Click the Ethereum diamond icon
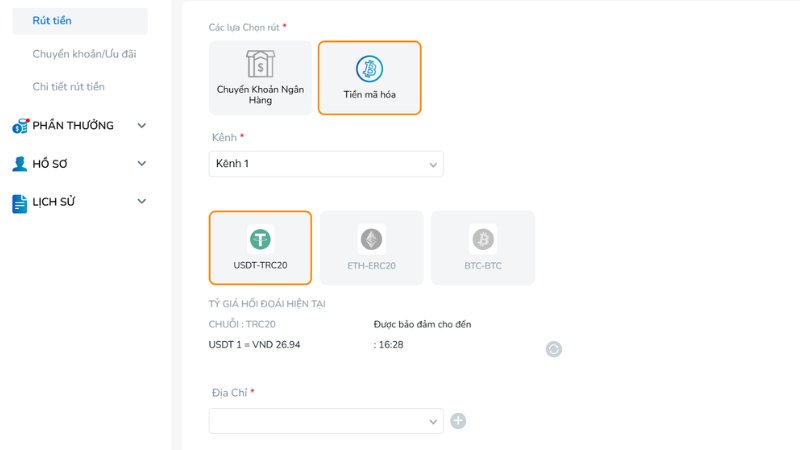The image size is (800, 450). (x=371, y=239)
